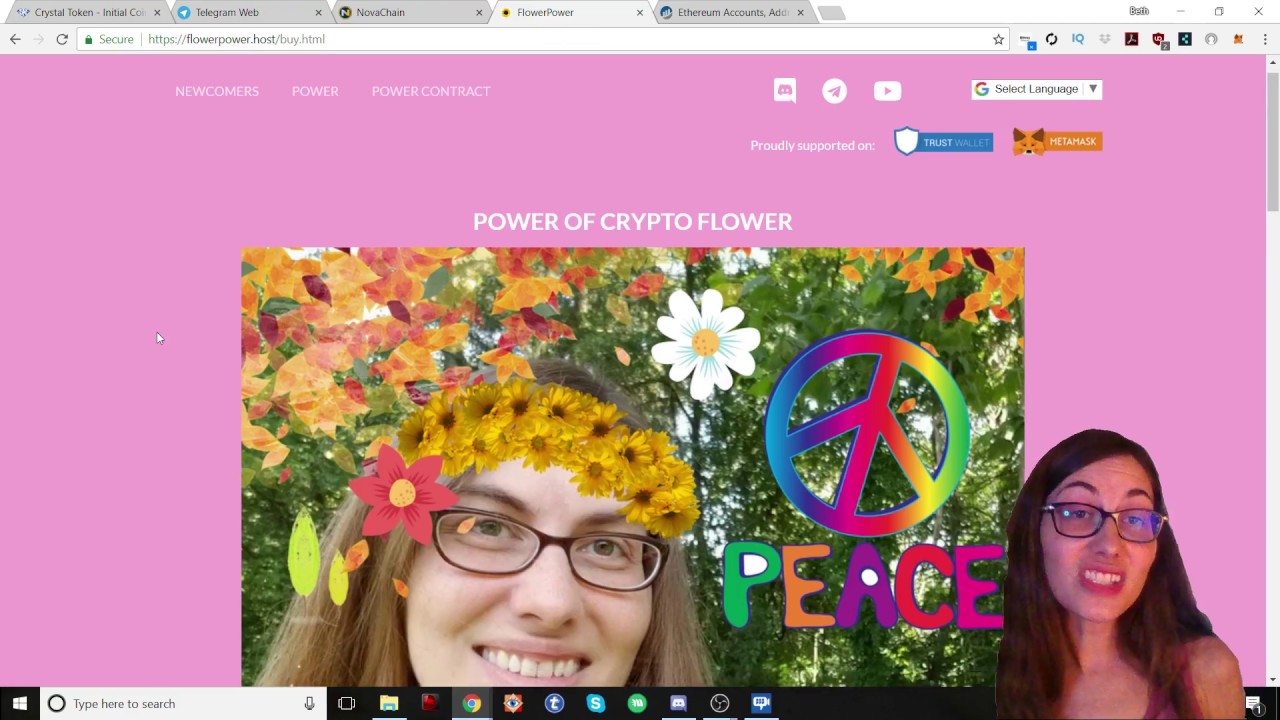
Task: Open the blue chat app on taskbar
Action: 761,704
